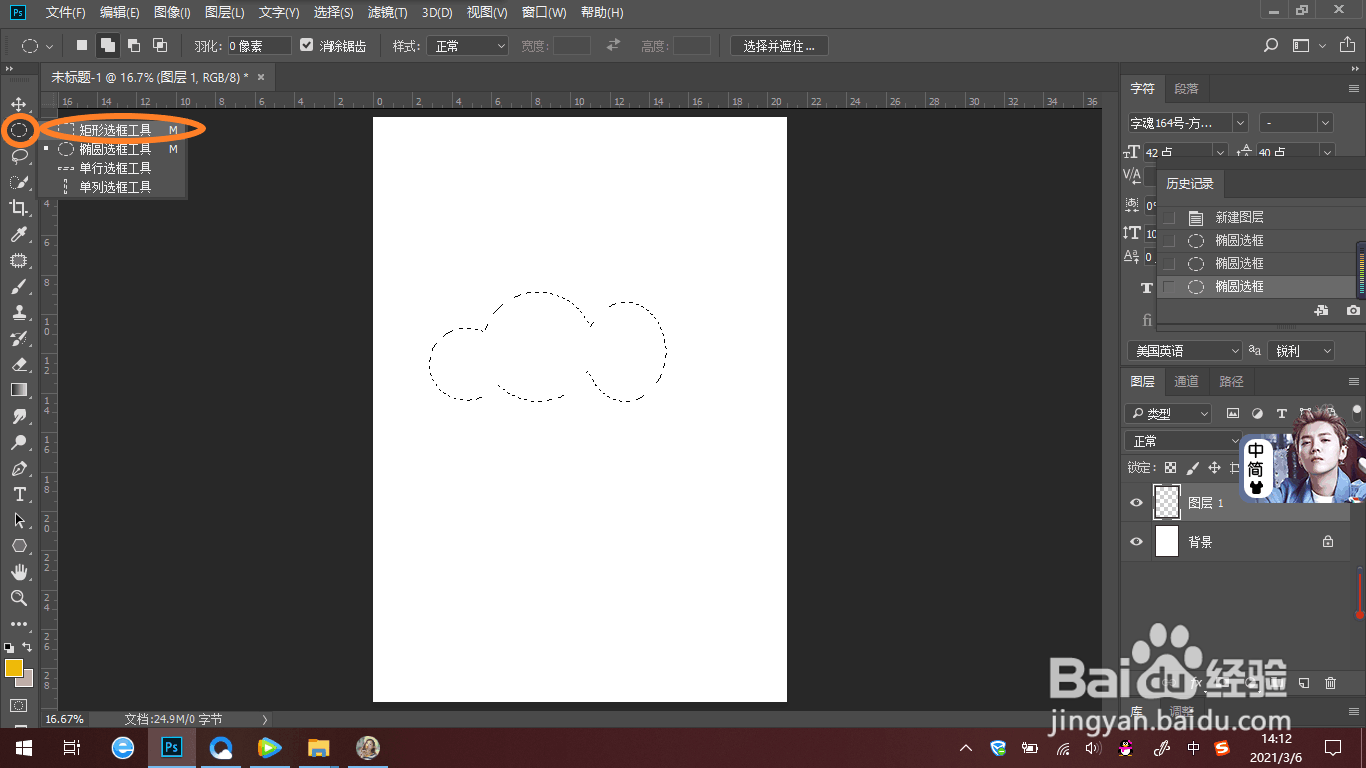The image size is (1366, 768).
Task: Select the Dodge tool
Action: click(18, 442)
